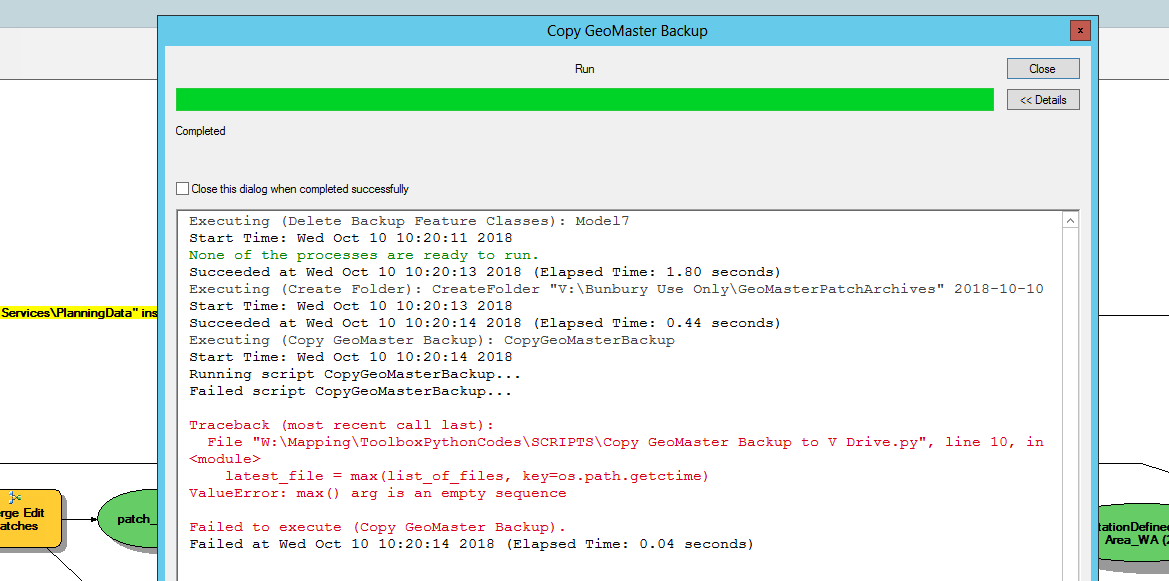Enable 'Close this dialog when completed successfully' checkbox
1169x581 pixels.
click(x=183, y=189)
